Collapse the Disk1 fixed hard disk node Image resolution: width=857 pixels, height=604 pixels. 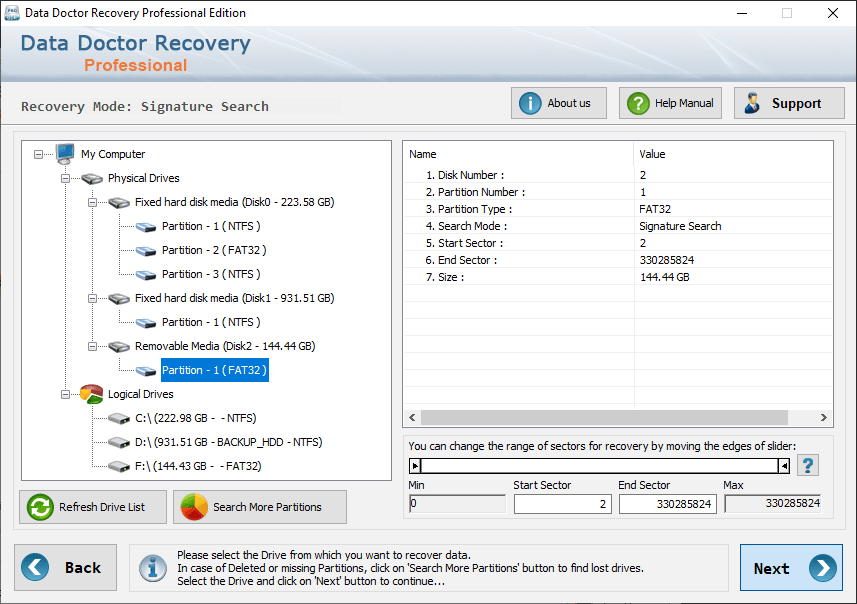coord(92,298)
